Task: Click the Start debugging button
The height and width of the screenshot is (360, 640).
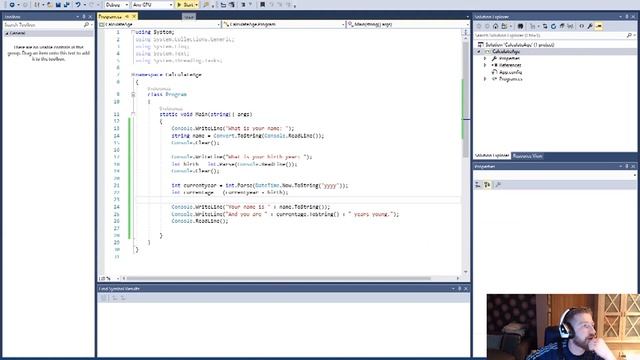Action: [185, 4]
